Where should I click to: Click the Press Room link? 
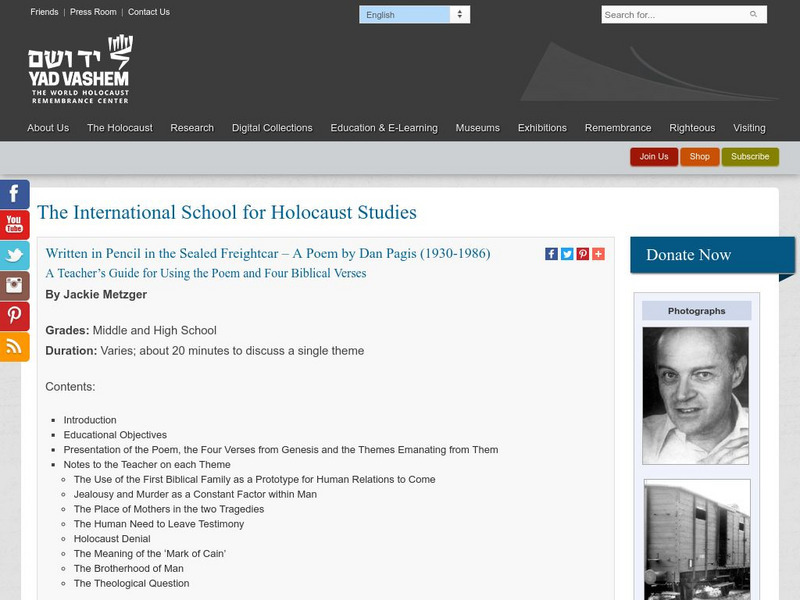coord(93,12)
